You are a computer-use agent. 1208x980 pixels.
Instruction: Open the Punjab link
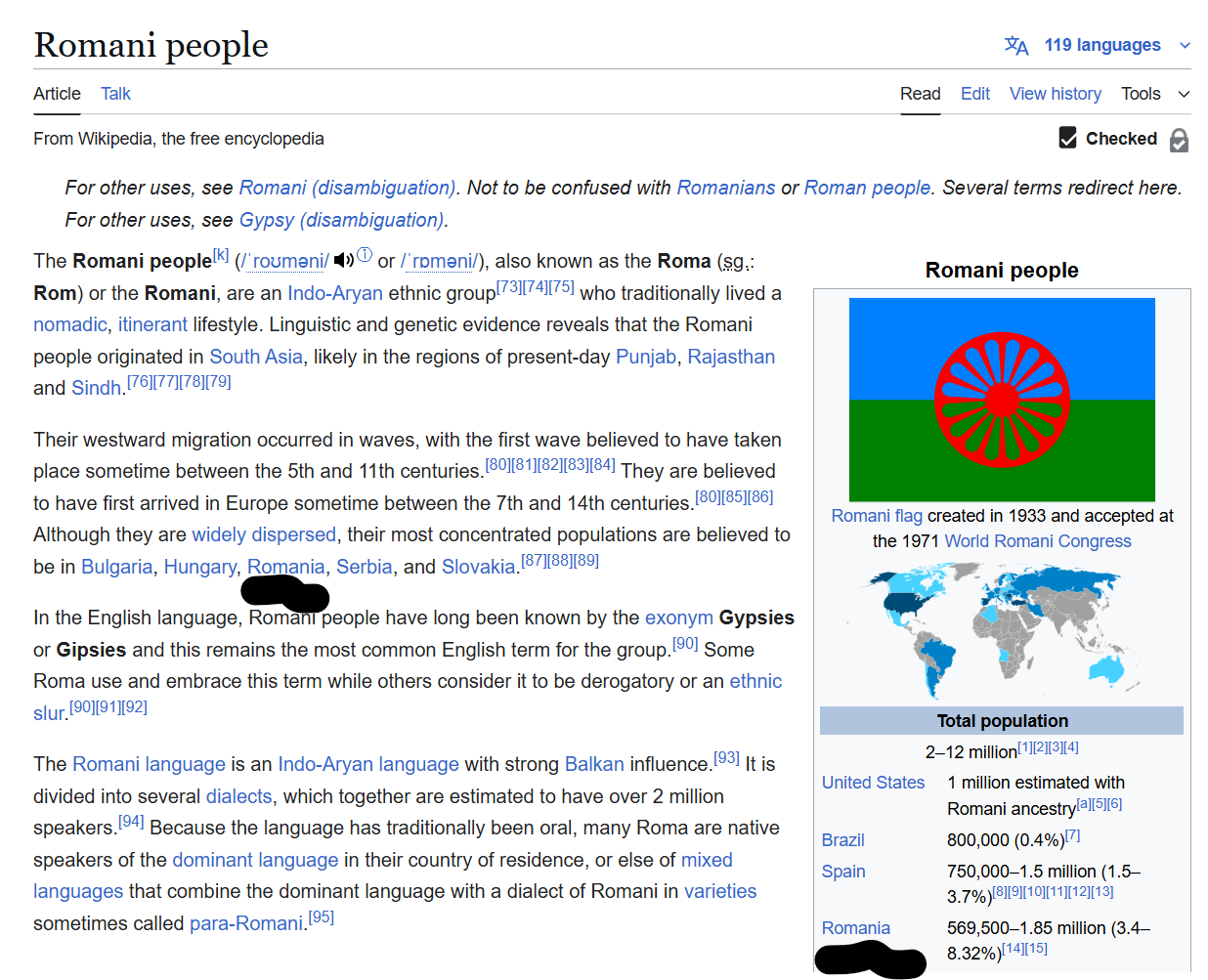pos(646,357)
